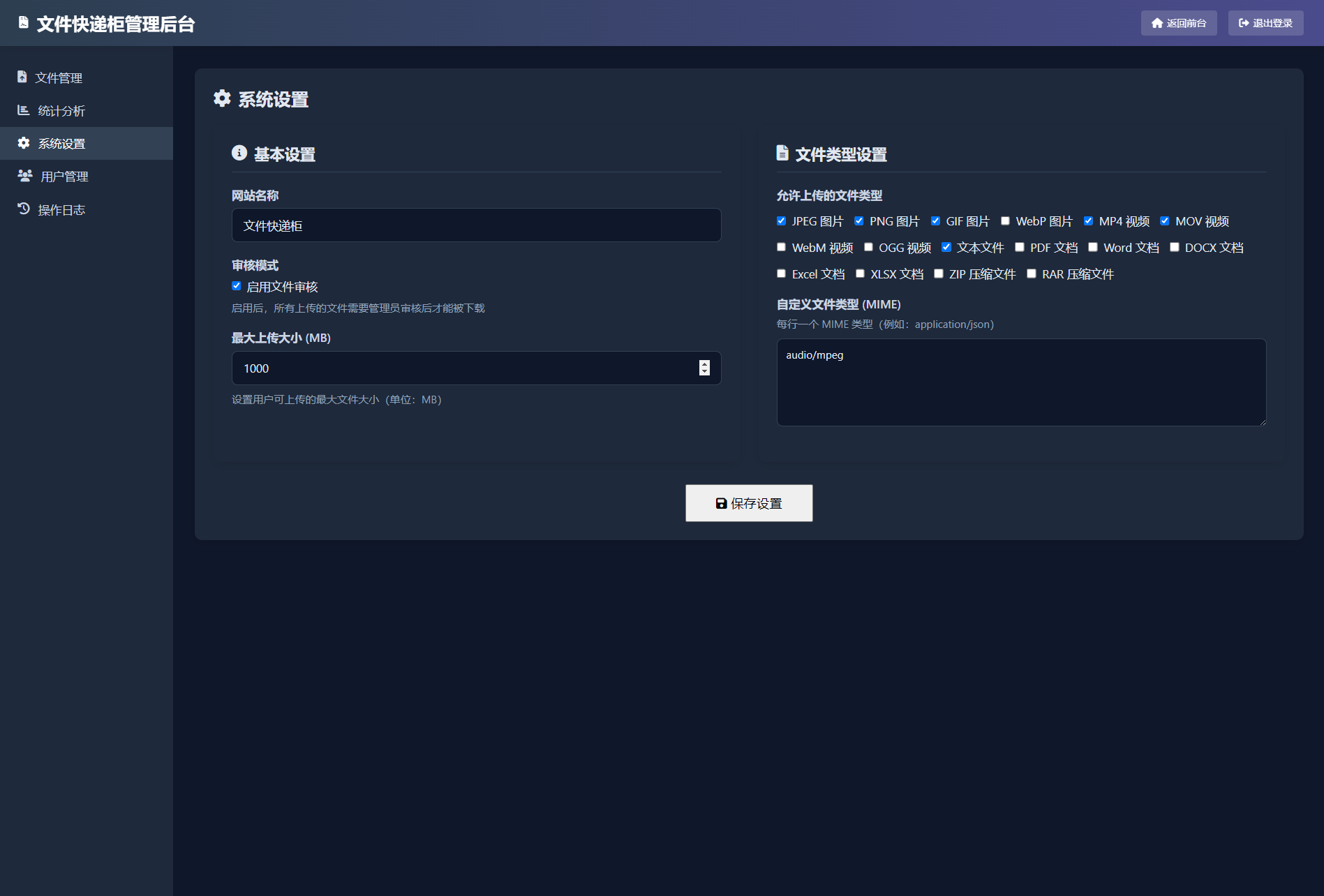
Task: Click the down arrow on upload size stepper
Action: click(704, 372)
